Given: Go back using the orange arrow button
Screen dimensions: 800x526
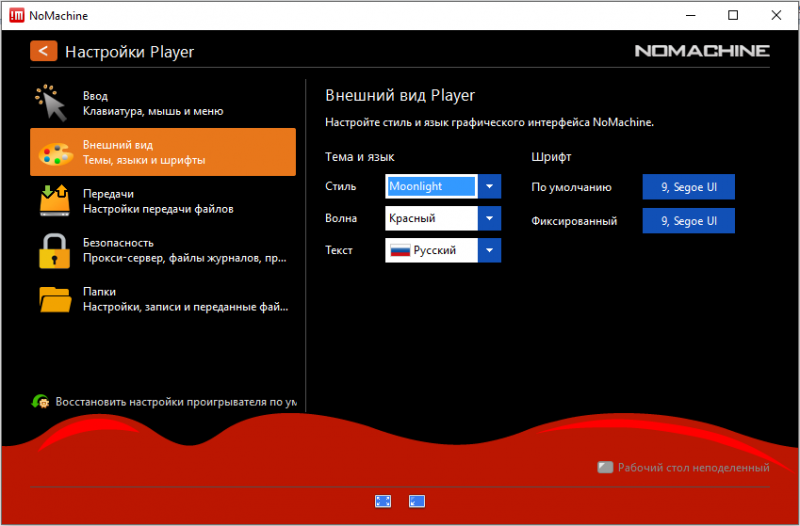Looking at the screenshot, I should pos(43,51).
